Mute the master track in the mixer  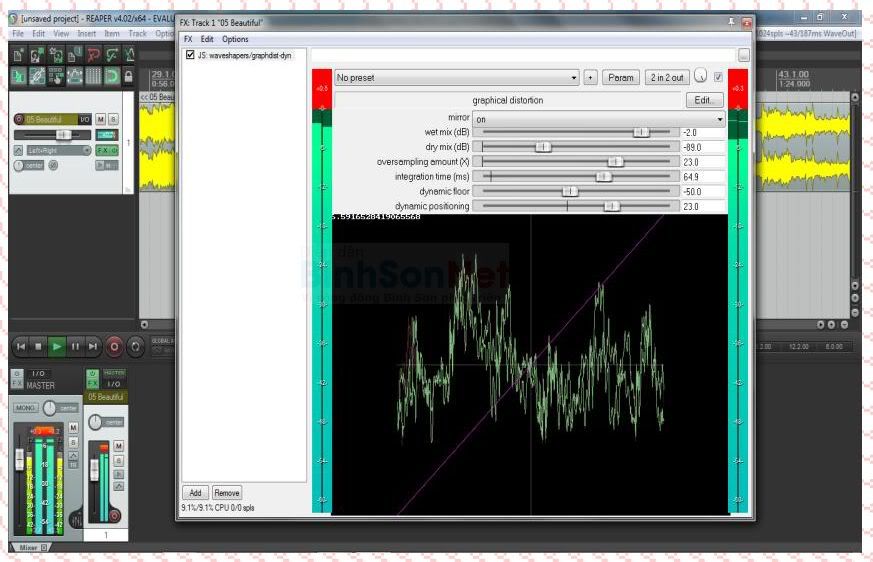click(73, 427)
